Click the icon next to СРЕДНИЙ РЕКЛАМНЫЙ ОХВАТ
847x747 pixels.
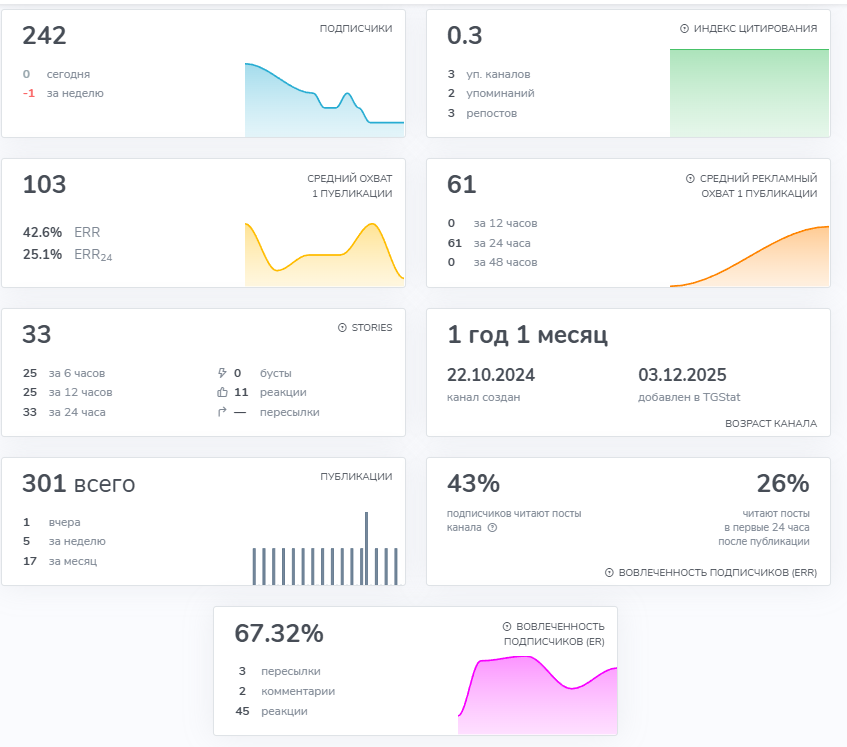click(690, 179)
